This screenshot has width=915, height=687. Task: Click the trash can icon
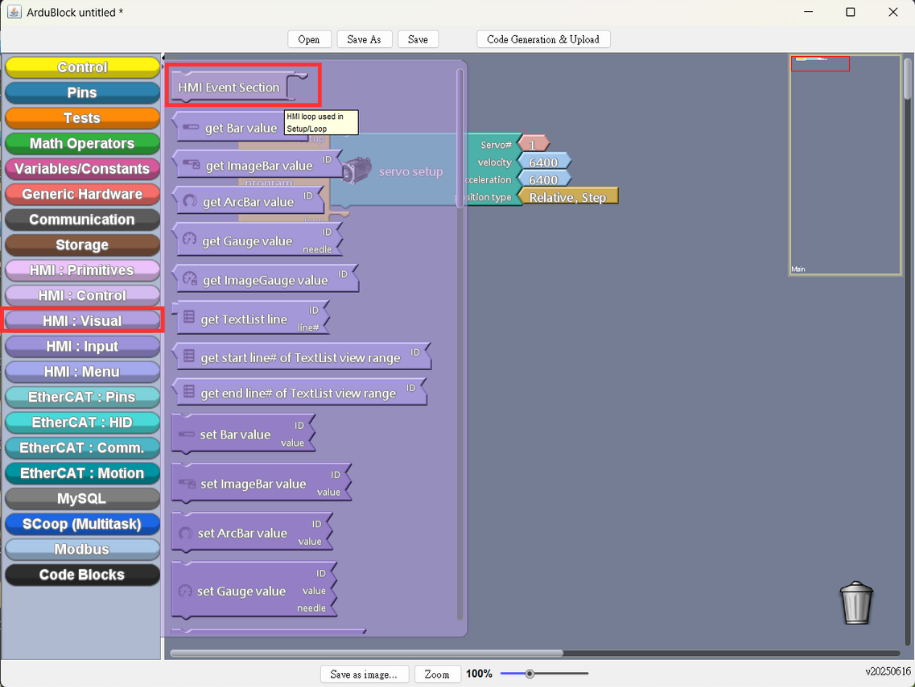[x=856, y=603]
